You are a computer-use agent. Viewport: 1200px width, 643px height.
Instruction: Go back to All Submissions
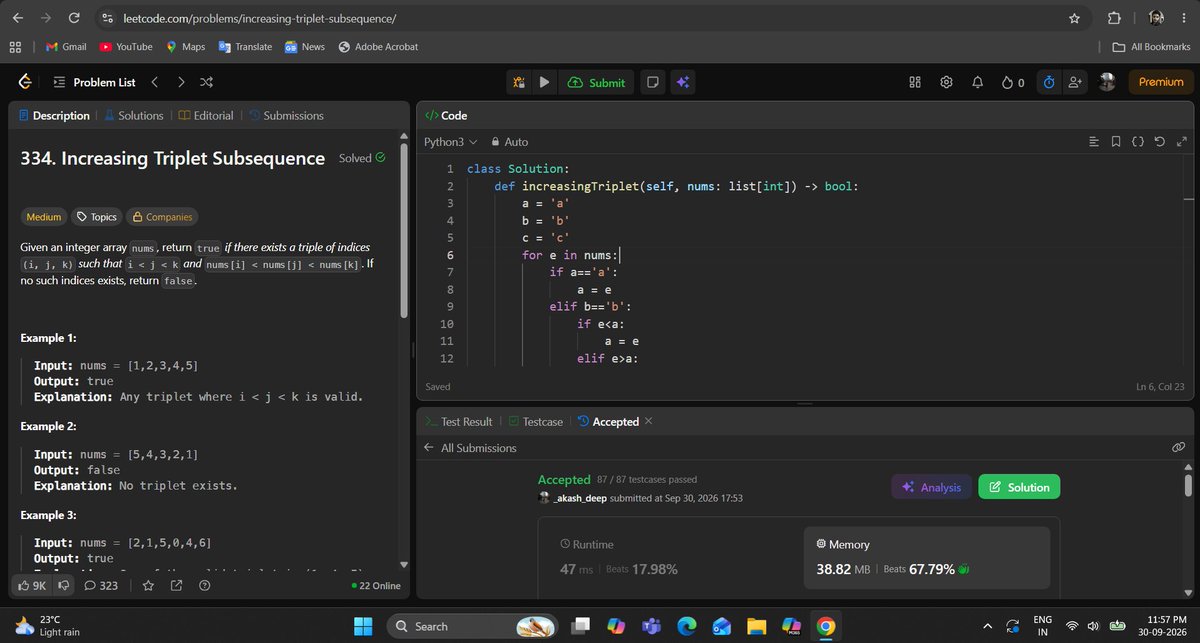[x=470, y=448]
